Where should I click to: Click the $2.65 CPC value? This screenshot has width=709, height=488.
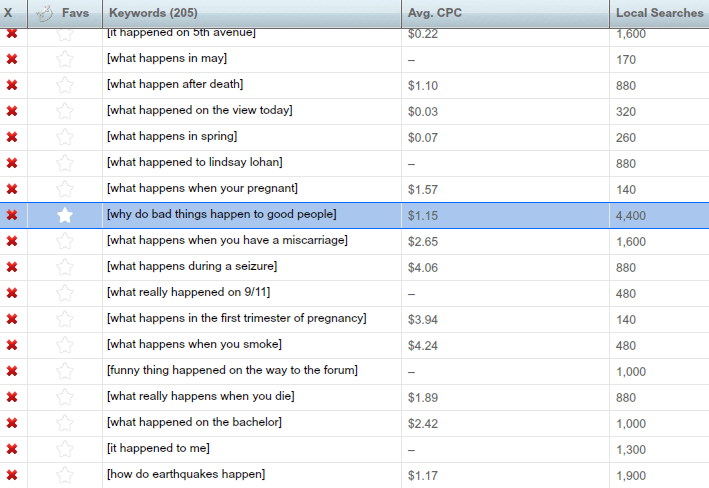coord(423,242)
